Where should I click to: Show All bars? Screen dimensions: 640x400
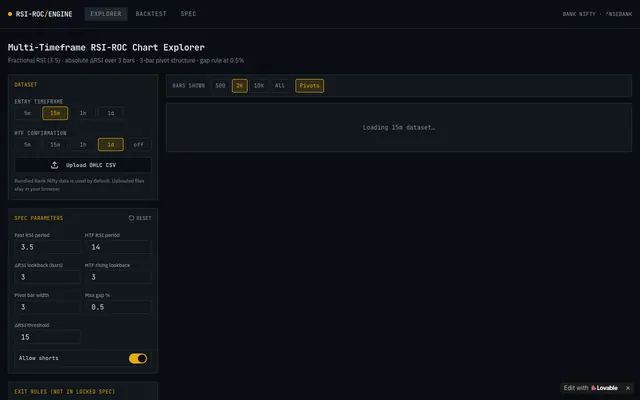280,86
